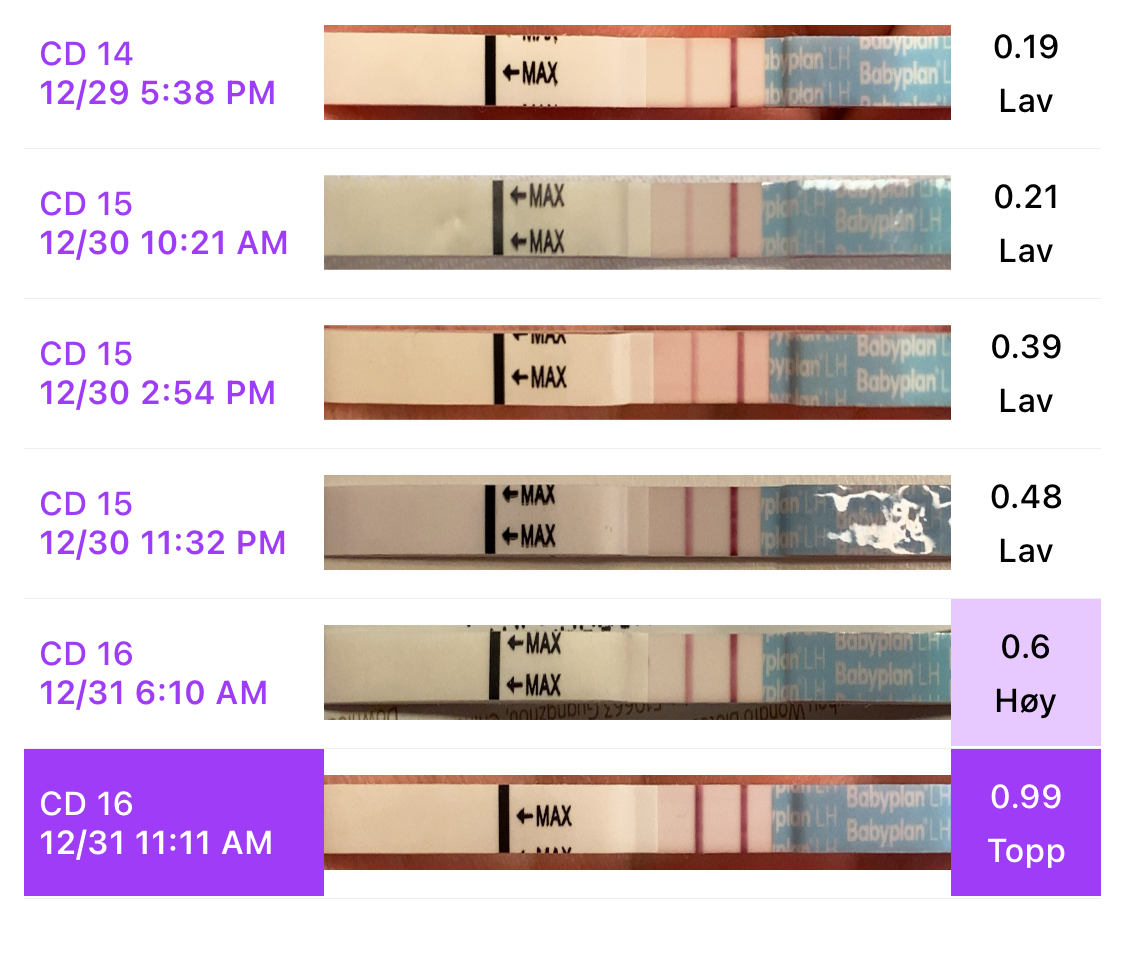
Task: Open the 12/31 11:11 AM peak strip photo
Action: 637,823
